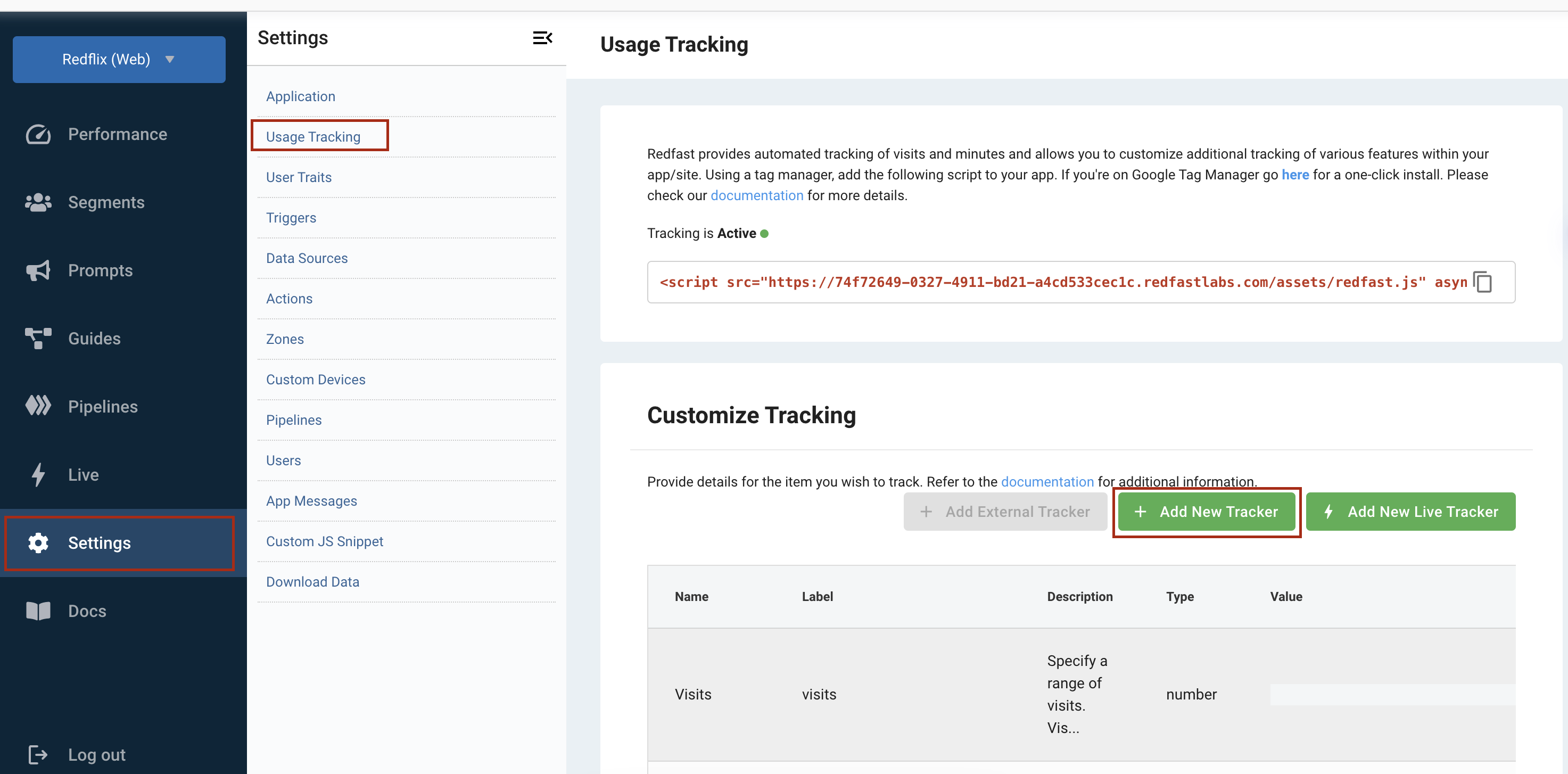
Task: Open Triggers settings
Action: point(291,217)
